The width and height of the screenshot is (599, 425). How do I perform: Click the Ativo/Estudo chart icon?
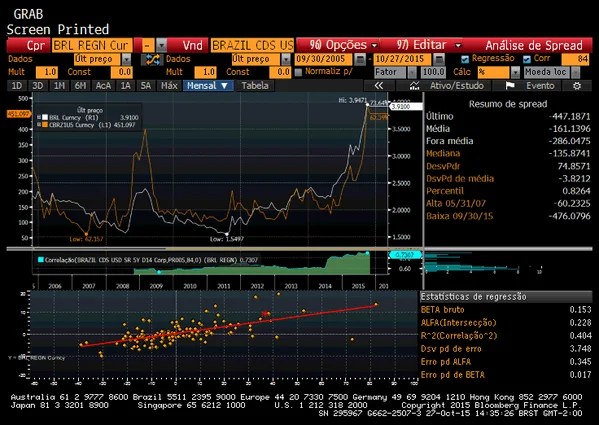pyautogui.click(x=414, y=86)
